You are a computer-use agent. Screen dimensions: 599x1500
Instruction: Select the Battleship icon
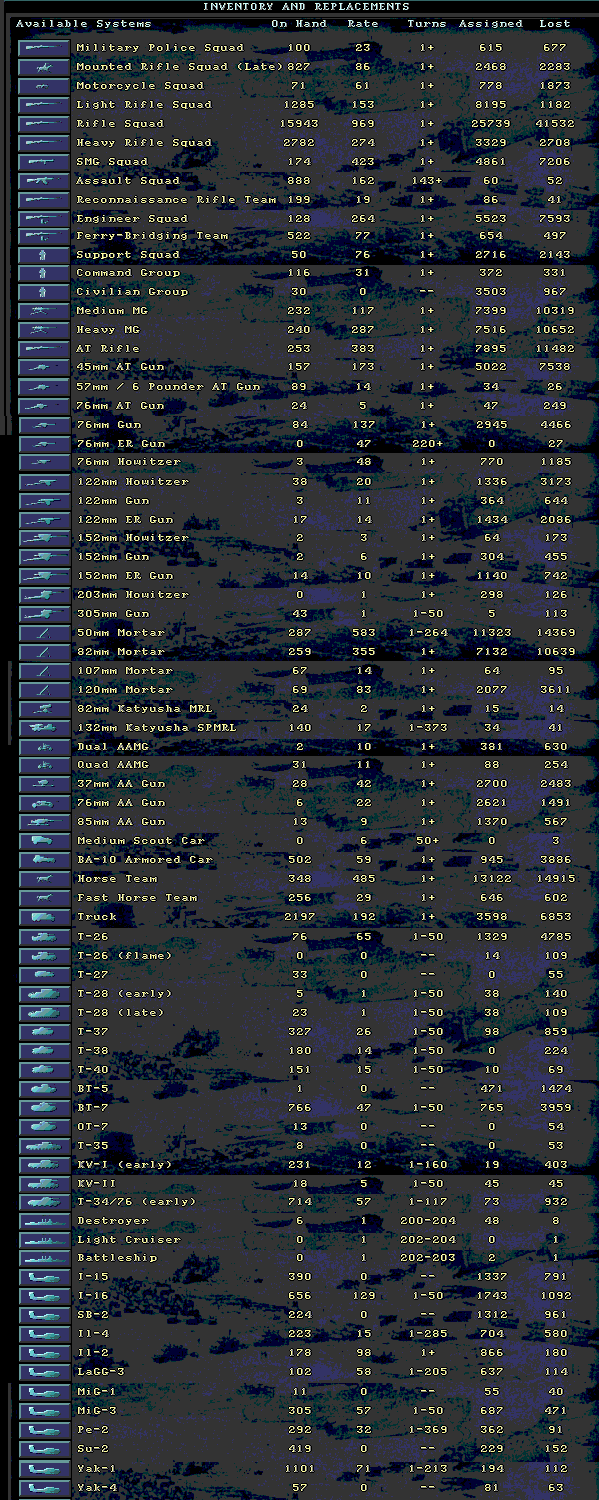(x=44, y=1258)
